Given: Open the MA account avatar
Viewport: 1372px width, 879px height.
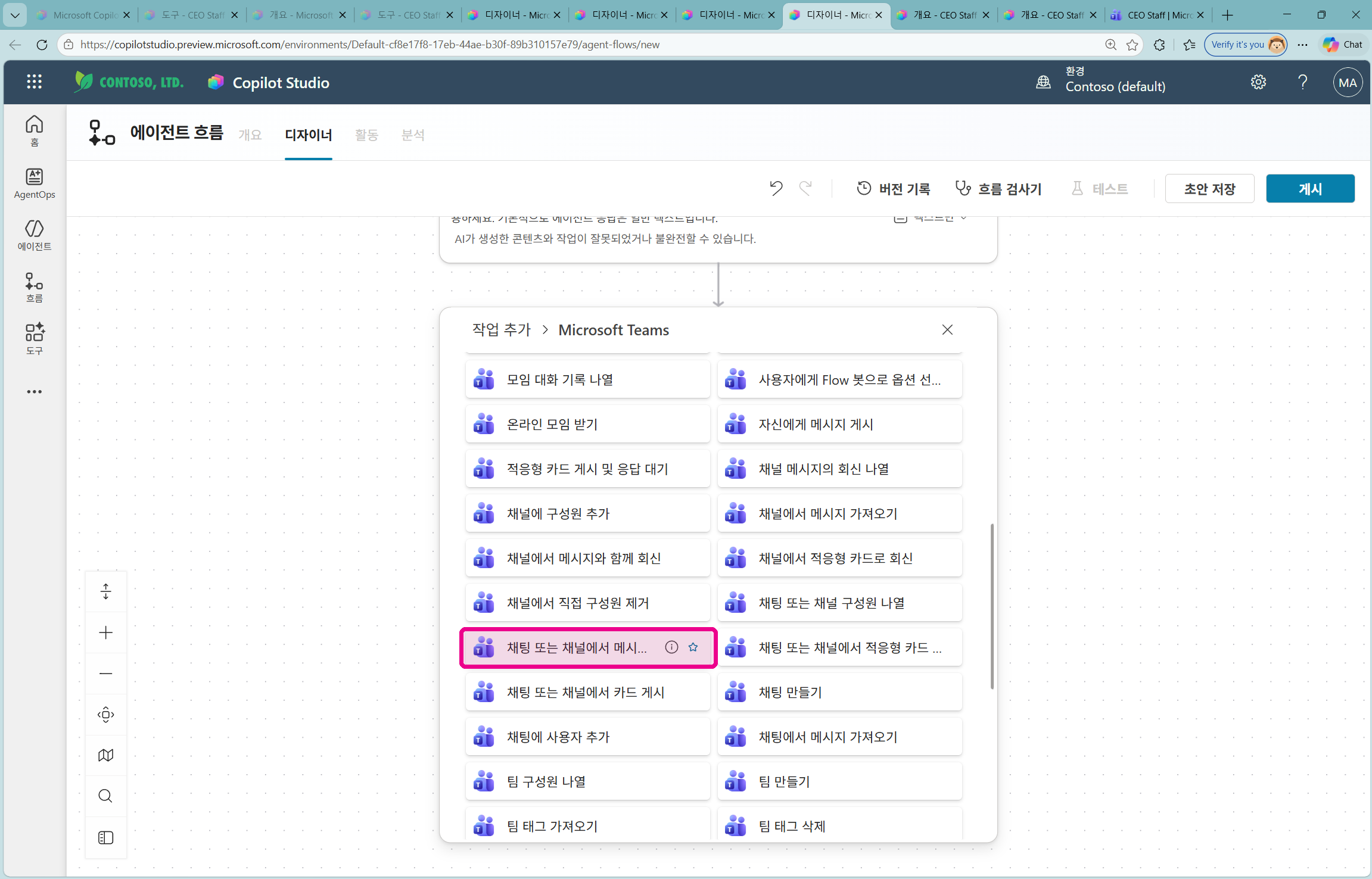Looking at the screenshot, I should coord(1348,83).
